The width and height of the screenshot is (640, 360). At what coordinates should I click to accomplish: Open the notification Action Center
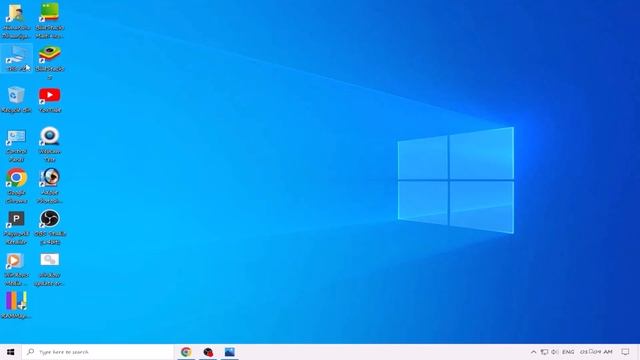625,352
